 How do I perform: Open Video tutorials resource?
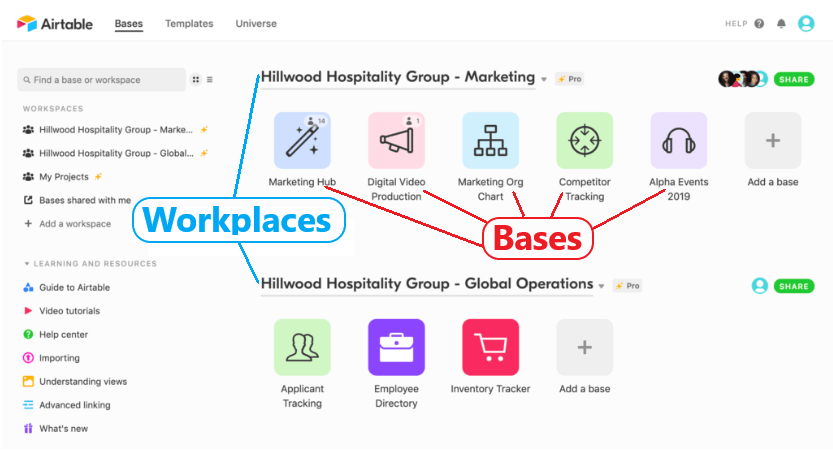click(62, 311)
